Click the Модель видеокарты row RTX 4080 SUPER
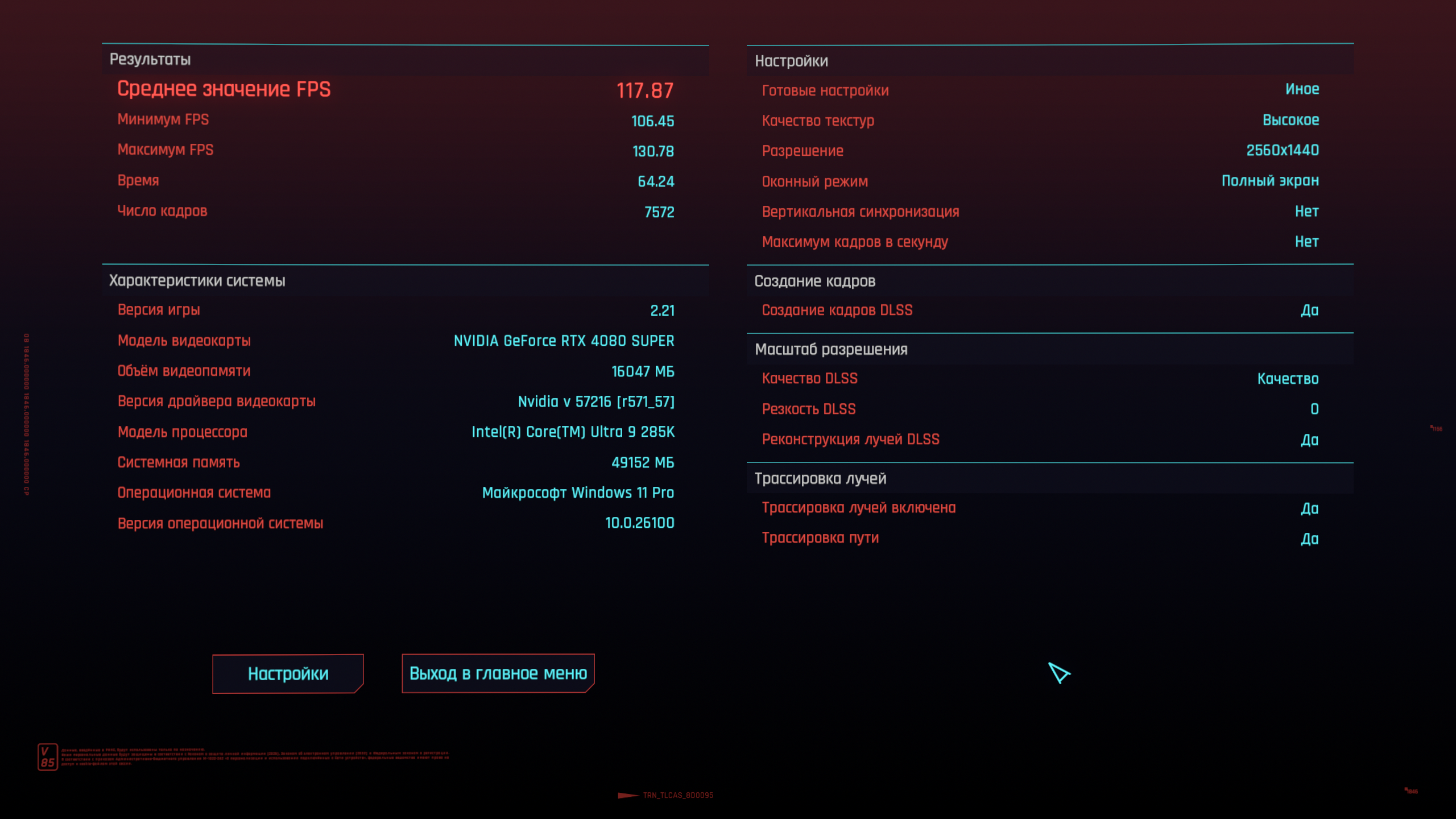 click(563, 341)
